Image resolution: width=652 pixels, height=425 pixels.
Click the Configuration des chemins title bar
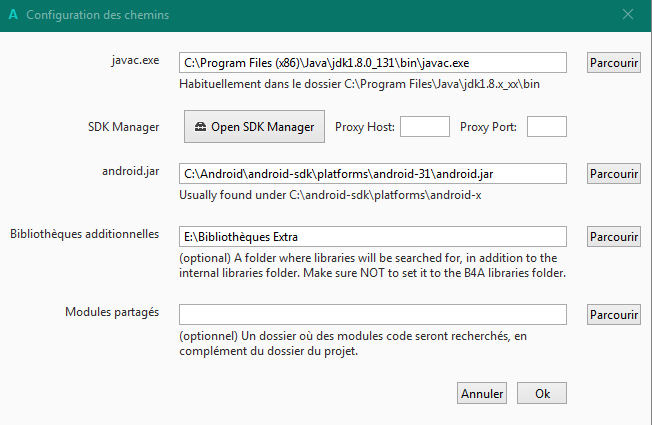pos(300,15)
